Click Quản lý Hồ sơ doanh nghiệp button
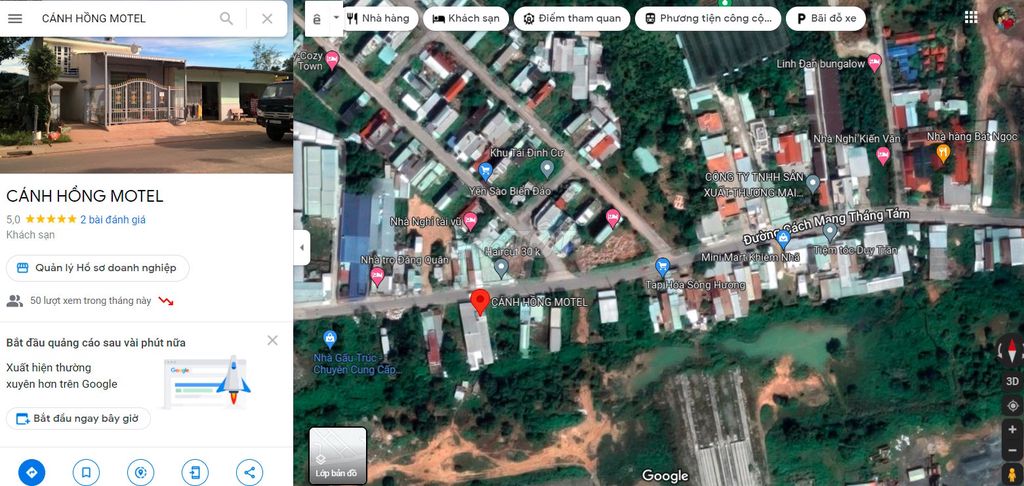This screenshot has width=1024, height=486. (x=97, y=268)
